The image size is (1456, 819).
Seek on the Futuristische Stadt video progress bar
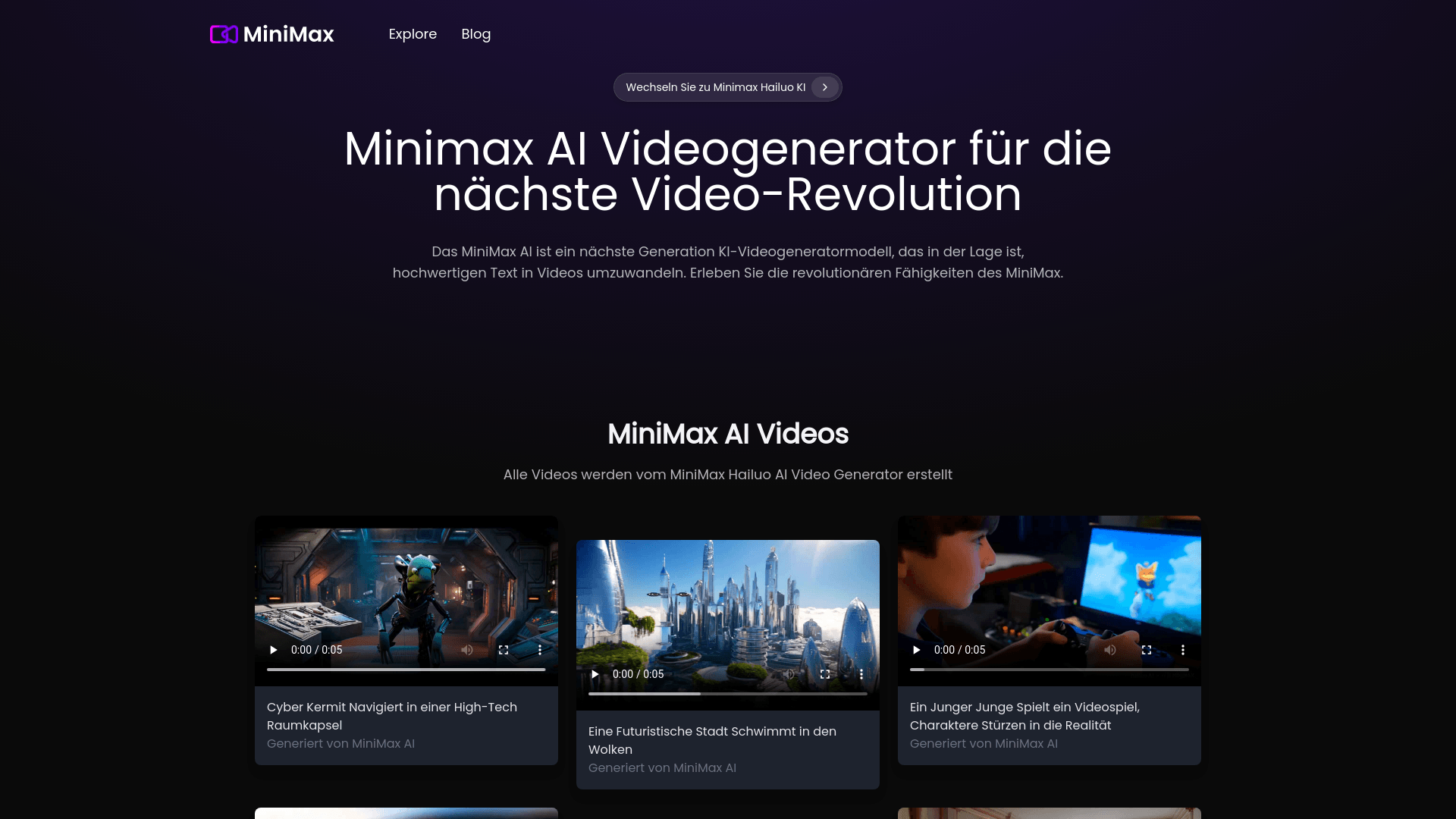pyautogui.click(x=728, y=694)
